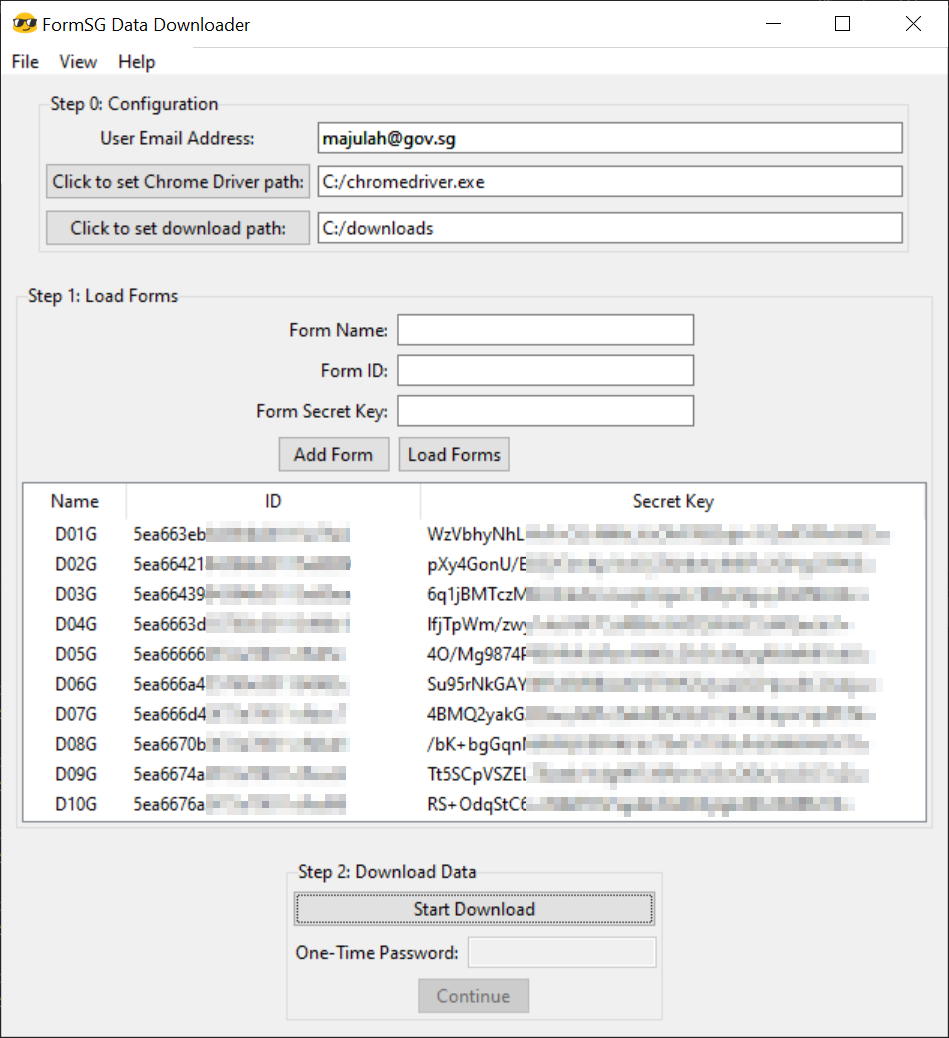Image resolution: width=949 pixels, height=1038 pixels.
Task: Minimize the FormSG Data Downloader window
Action: click(773, 24)
